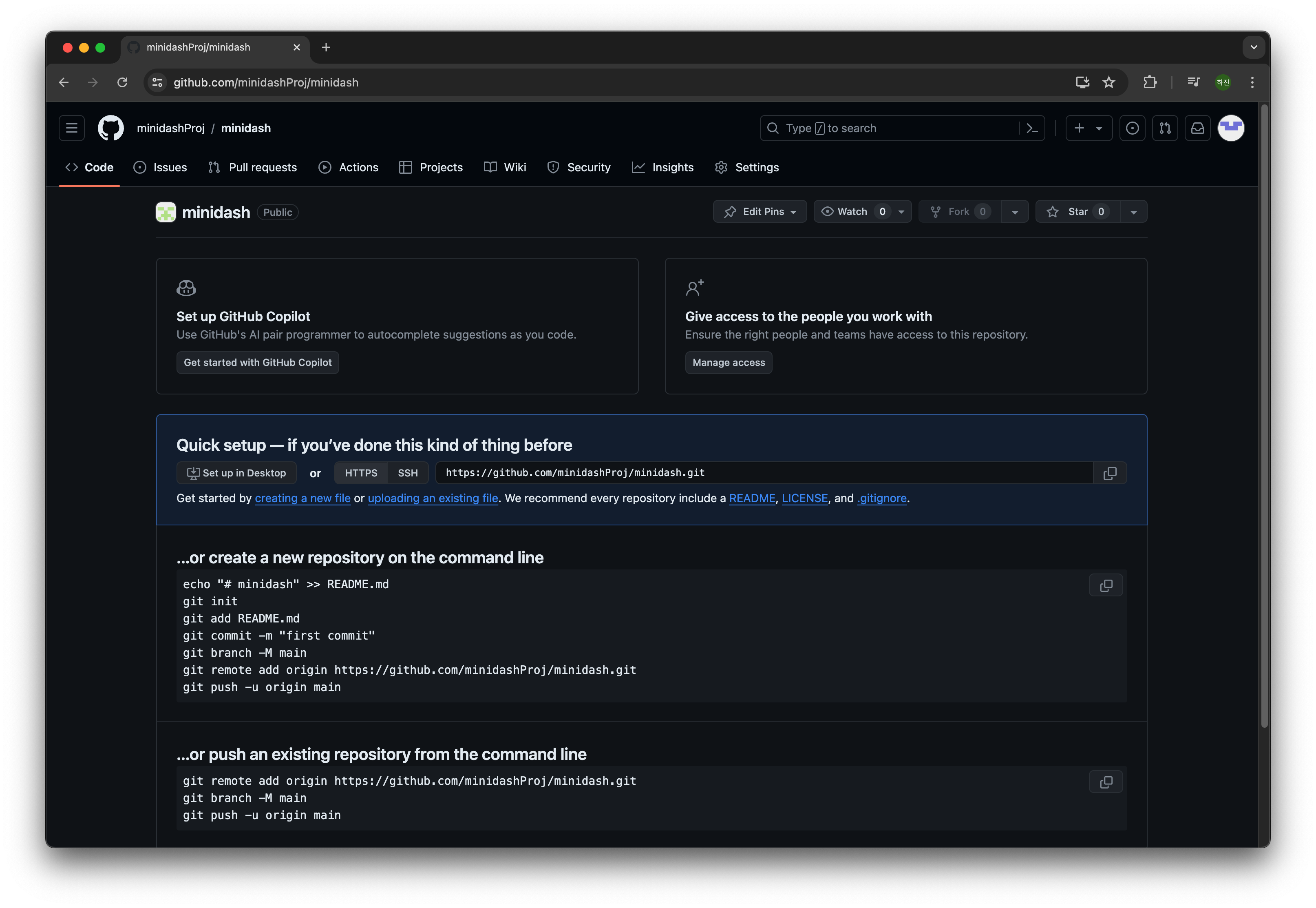The height and width of the screenshot is (908, 1316).
Task: Switch clone URL to SSH
Action: (408, 473)
